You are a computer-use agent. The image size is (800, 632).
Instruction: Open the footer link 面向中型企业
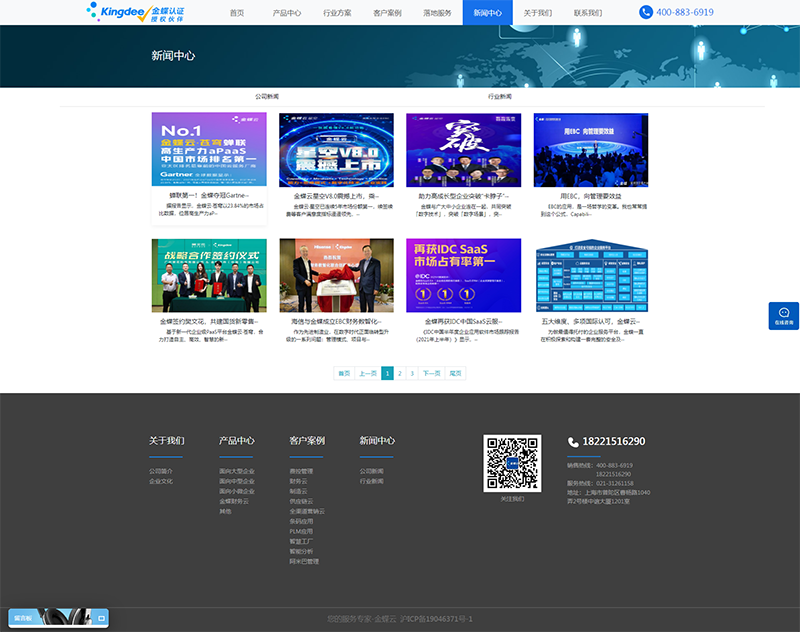(x=237, y=481)
